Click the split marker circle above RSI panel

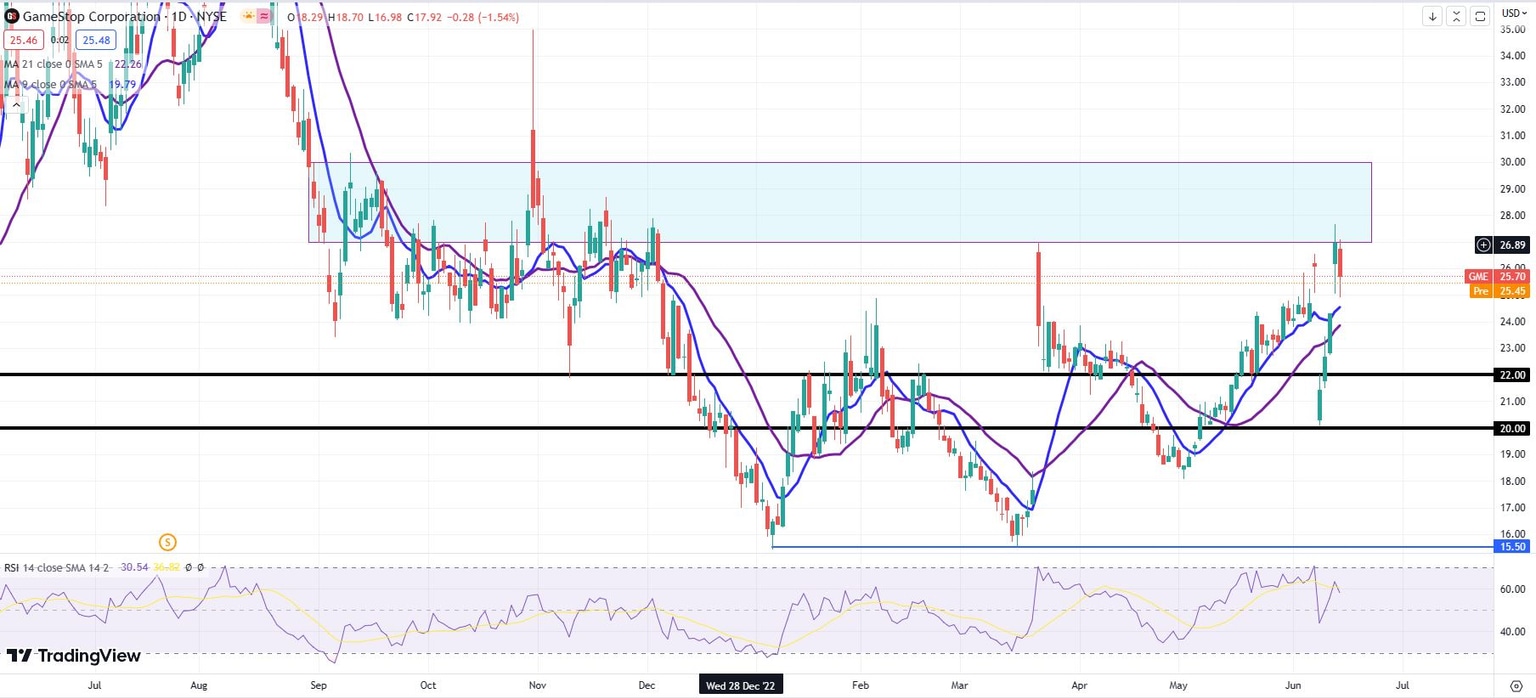(x=167, y=541)
